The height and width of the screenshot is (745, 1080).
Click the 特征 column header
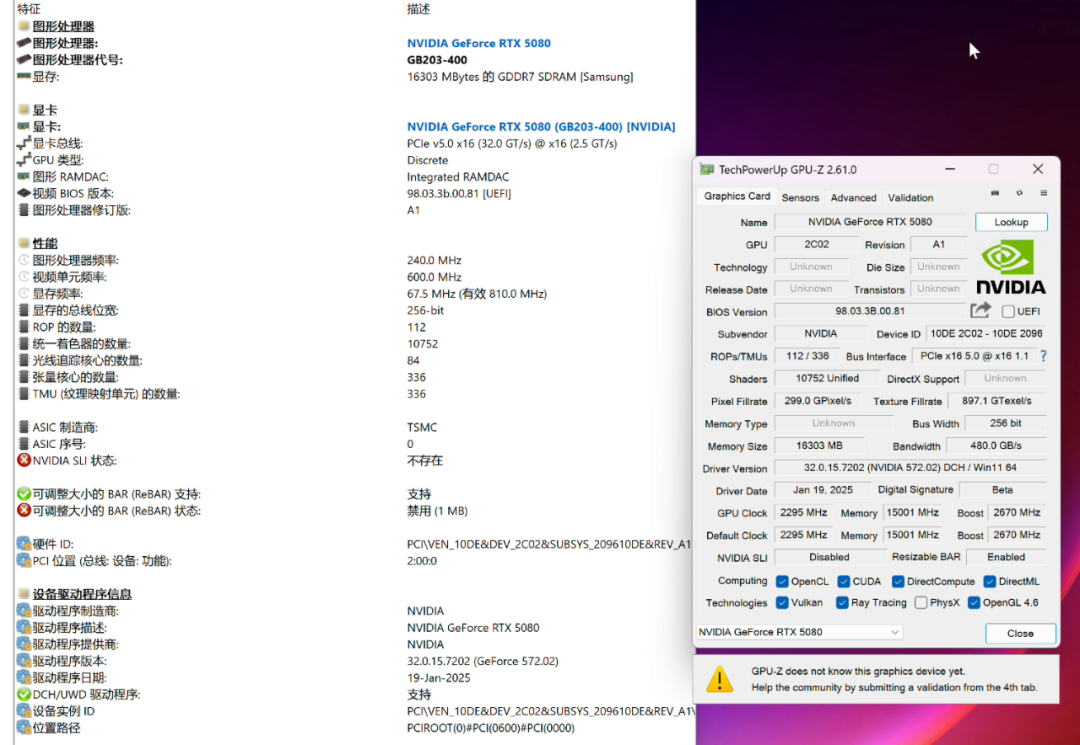click(28, 9)
